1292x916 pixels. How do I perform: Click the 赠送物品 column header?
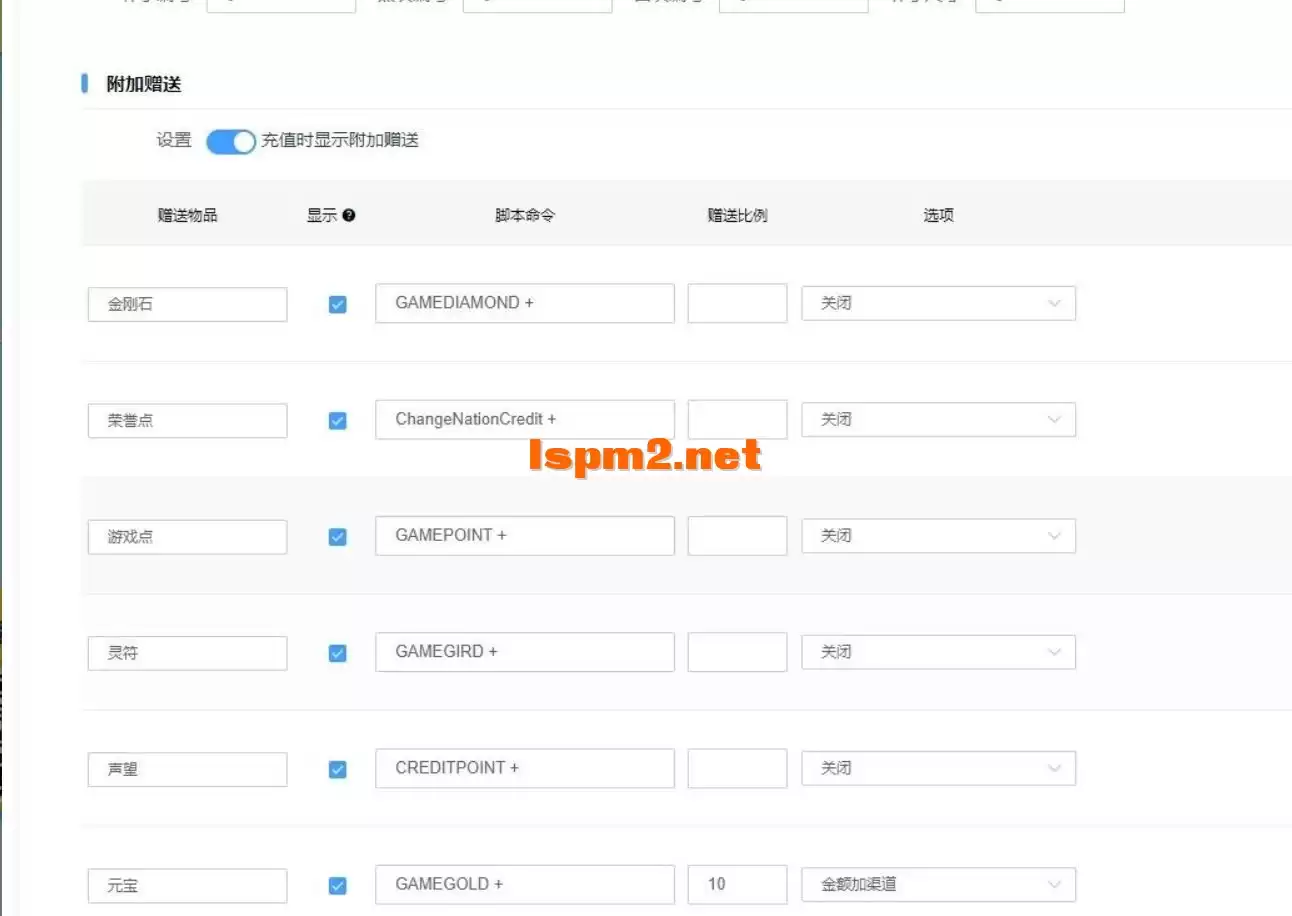187,215
